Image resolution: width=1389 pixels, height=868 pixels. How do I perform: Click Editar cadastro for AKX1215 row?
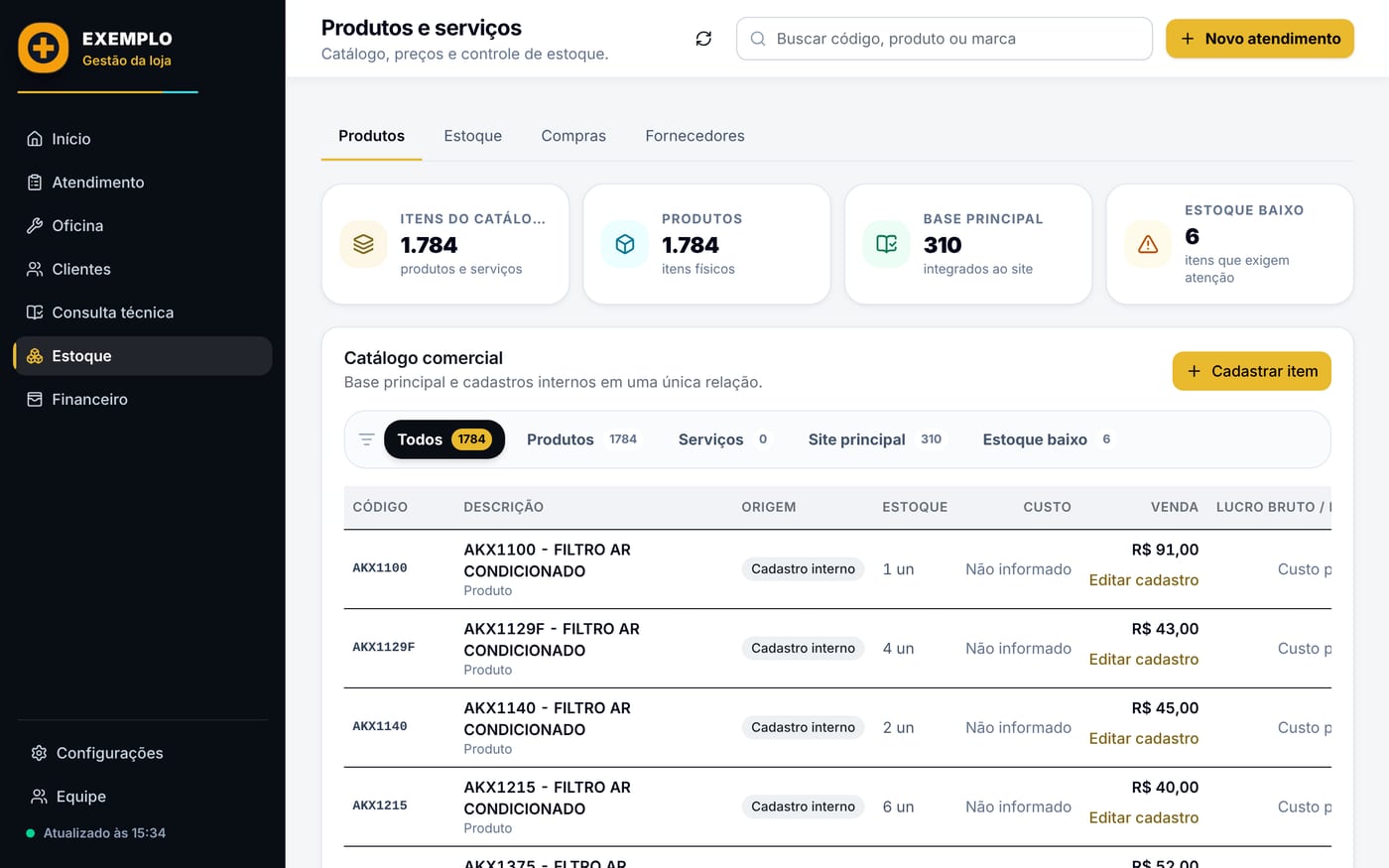pos(1143,818)
